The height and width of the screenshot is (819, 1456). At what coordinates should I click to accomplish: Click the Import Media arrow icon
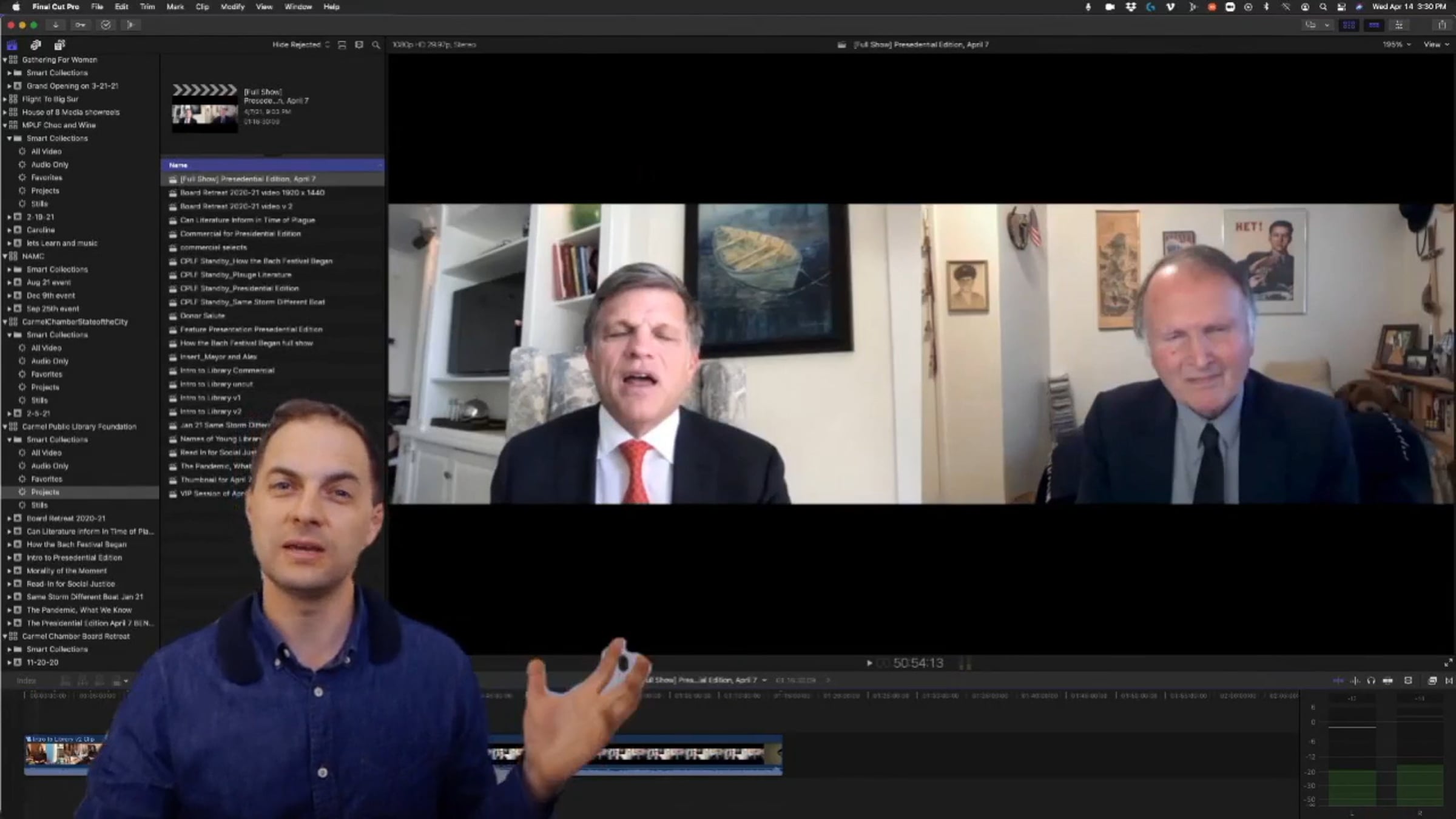55,25
